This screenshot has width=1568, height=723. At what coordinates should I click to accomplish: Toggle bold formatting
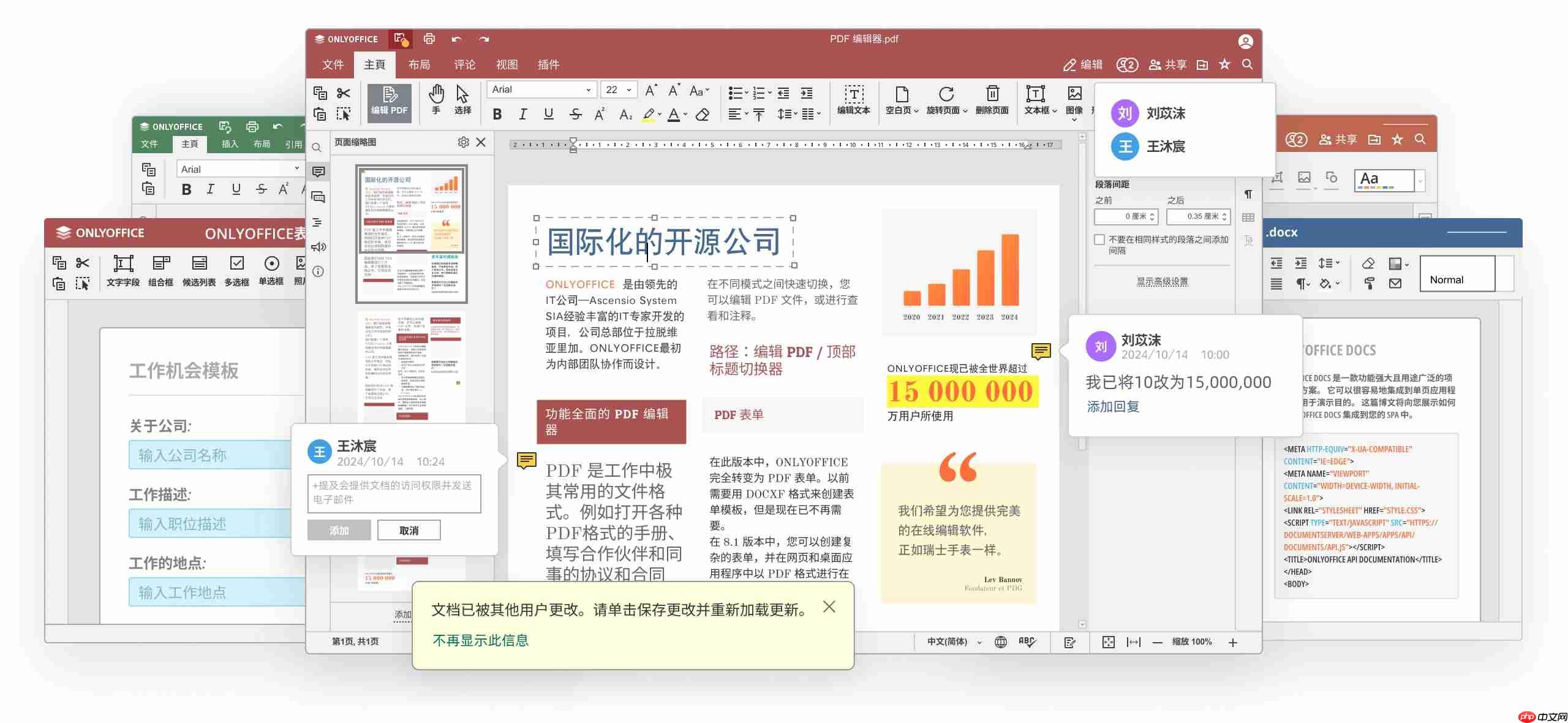[498, 115]
